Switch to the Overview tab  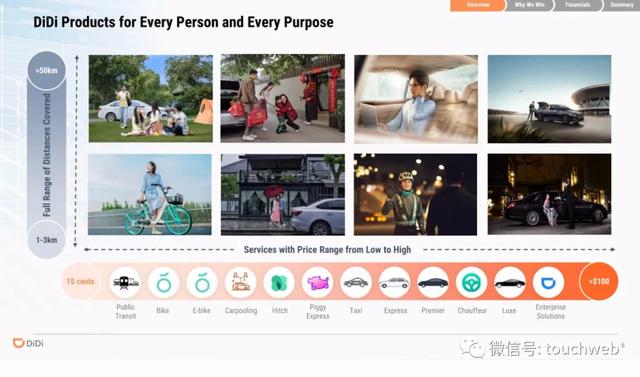coord(478,5)
